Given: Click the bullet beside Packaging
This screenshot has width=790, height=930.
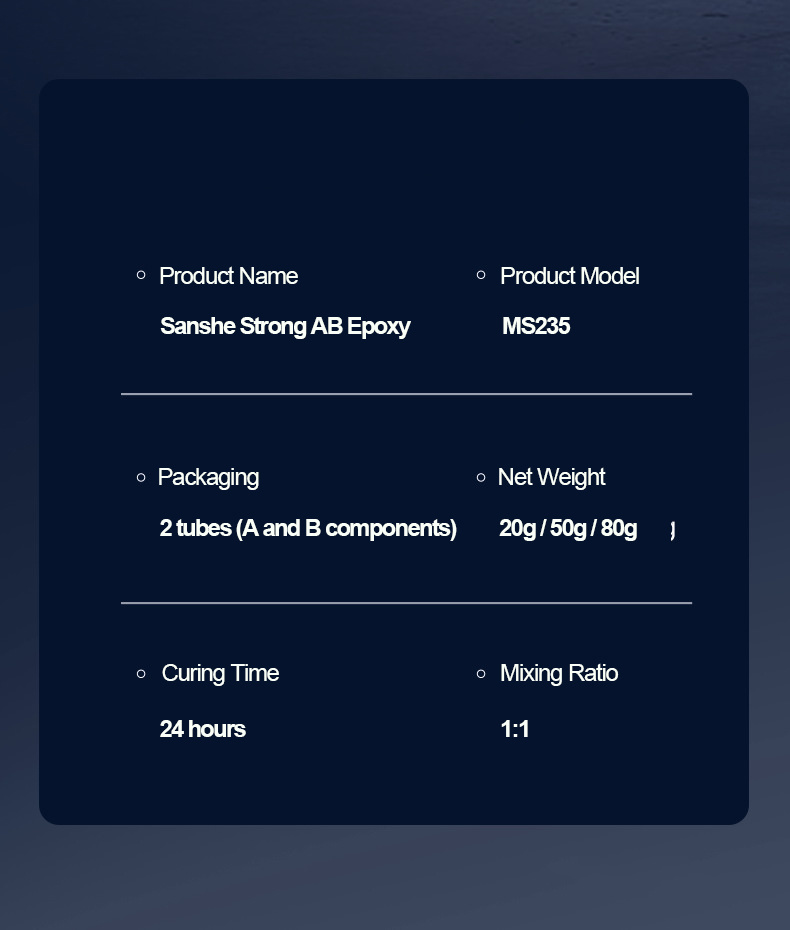Looking at the screenshot, I should click(x=141, y=477).
